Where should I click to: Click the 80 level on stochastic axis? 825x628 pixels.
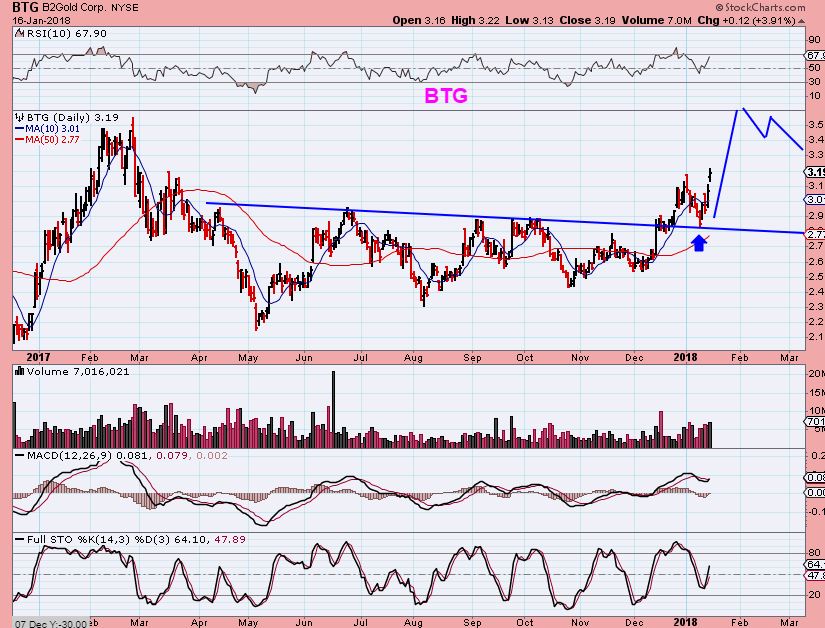click(x=814, y=553)
